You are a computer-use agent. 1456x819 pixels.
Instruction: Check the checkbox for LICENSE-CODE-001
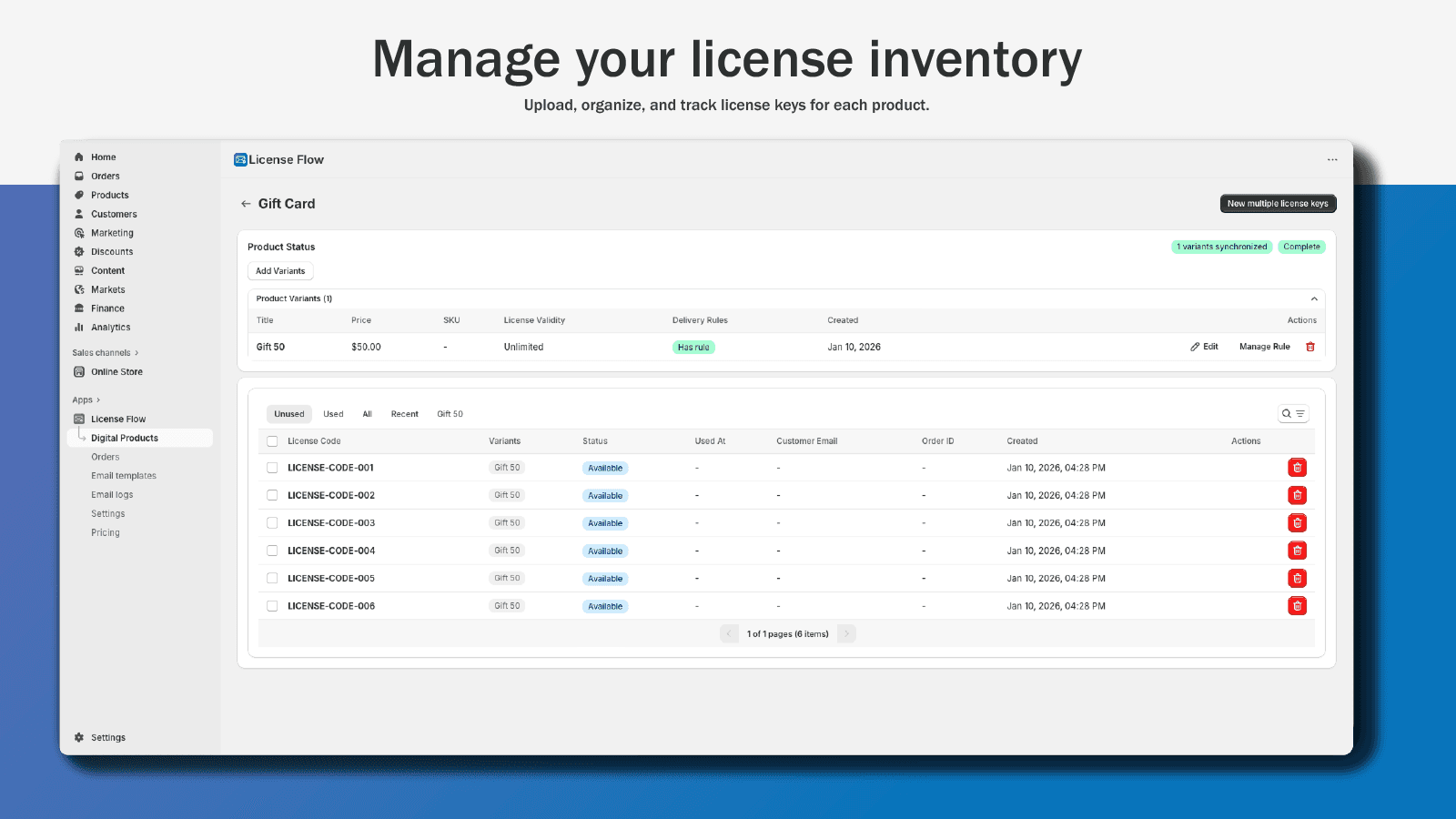coord(272,467)
